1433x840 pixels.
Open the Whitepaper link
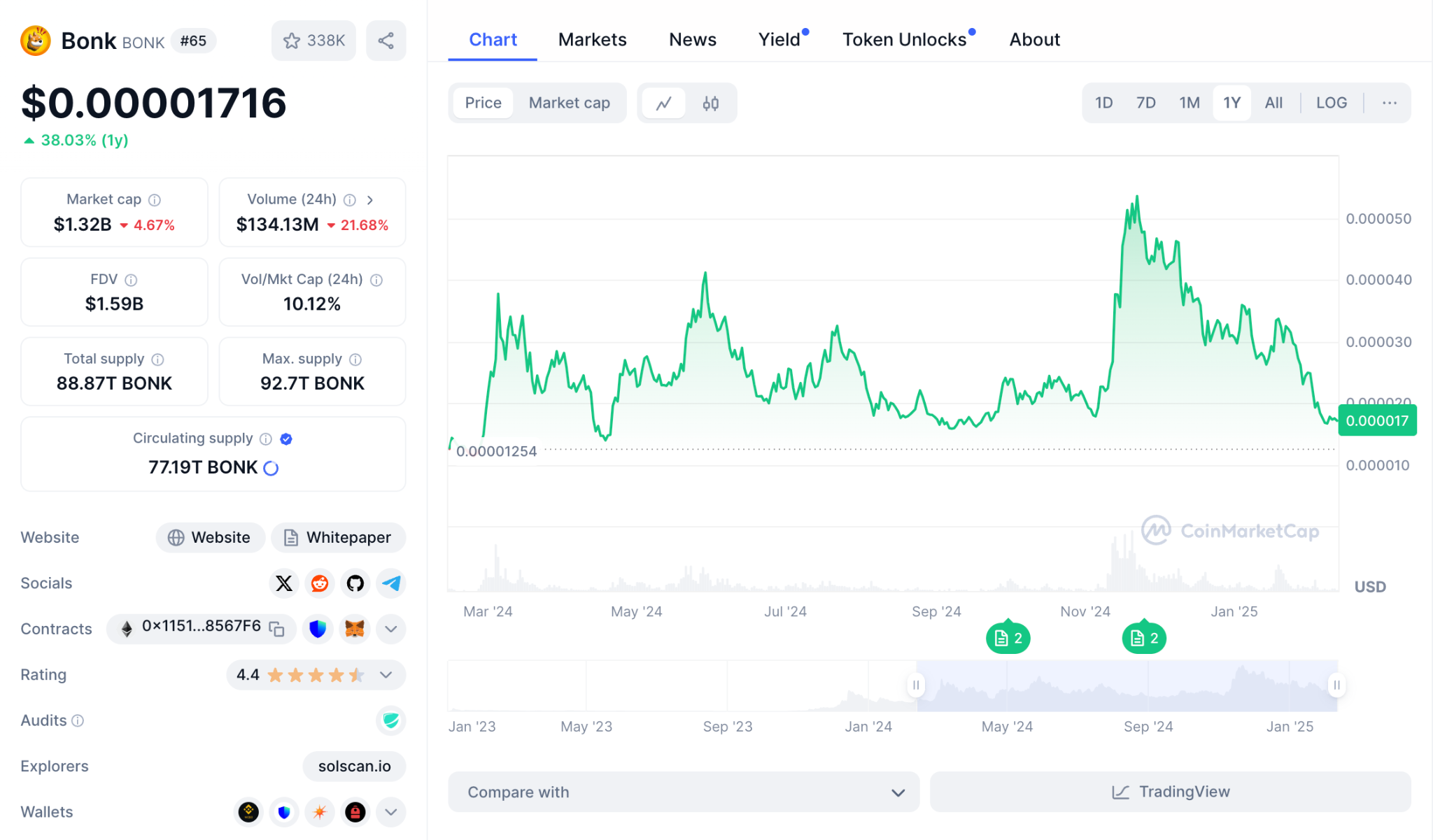click(x=338, y=538)
